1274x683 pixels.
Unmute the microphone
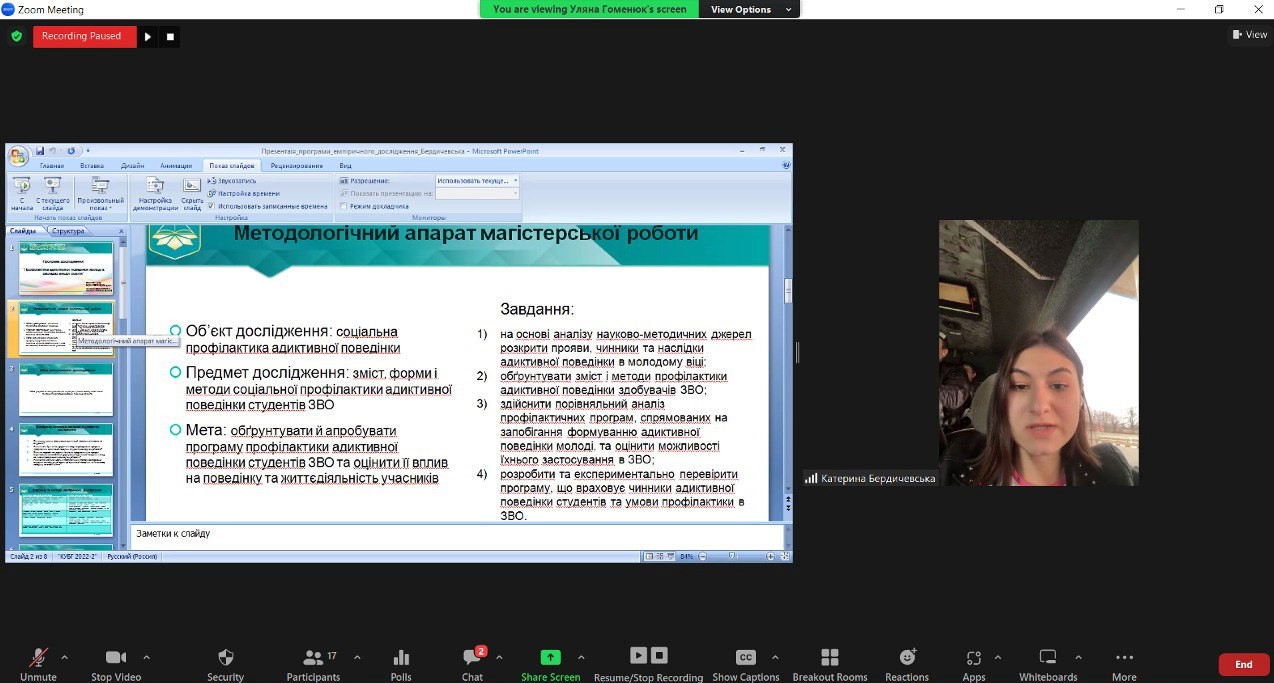(38, 657)
